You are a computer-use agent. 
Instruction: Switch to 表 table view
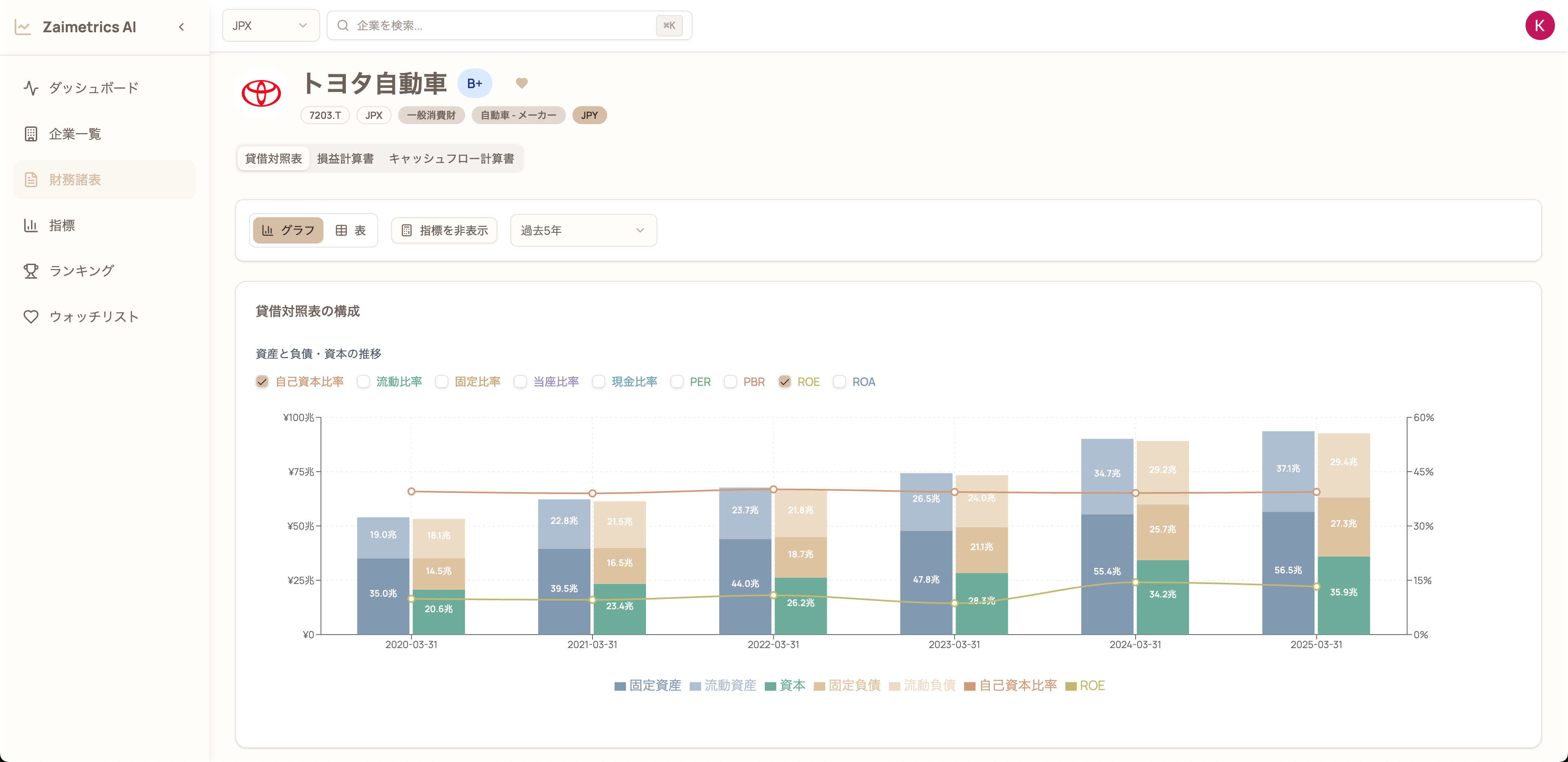[x=351, y=230]
